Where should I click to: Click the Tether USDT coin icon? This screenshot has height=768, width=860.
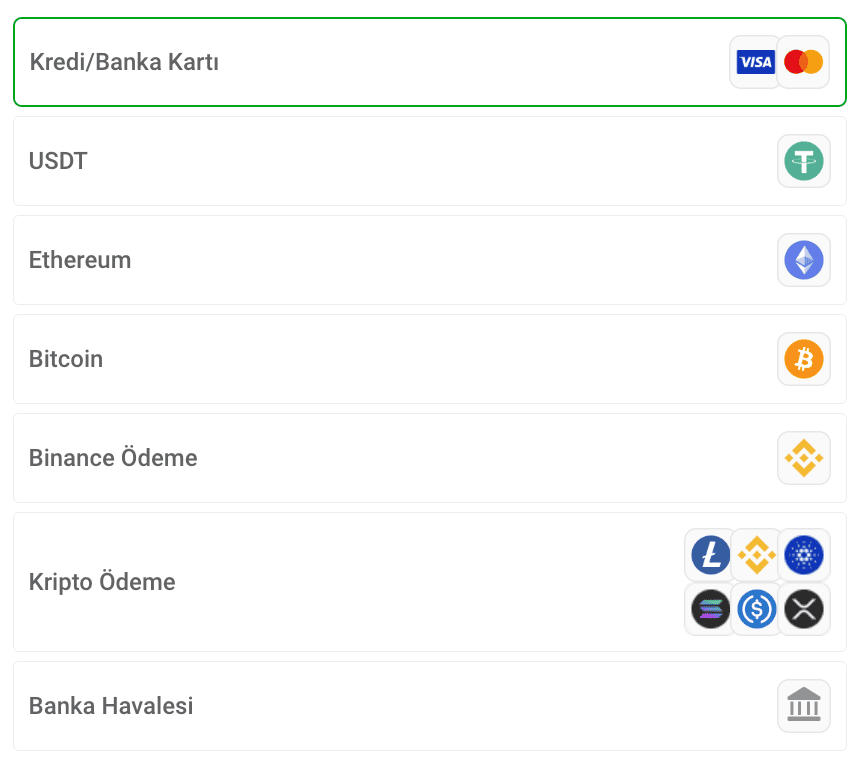point(804,161)
